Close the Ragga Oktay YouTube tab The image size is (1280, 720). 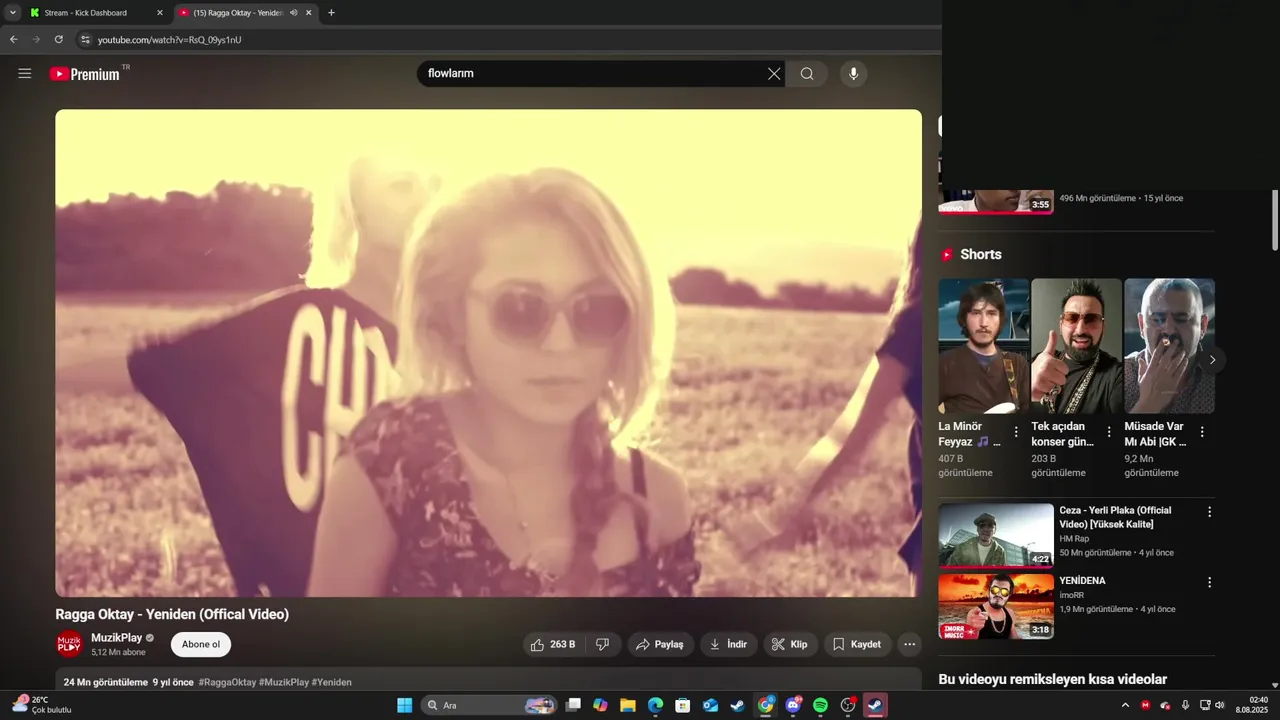(308, 13)
